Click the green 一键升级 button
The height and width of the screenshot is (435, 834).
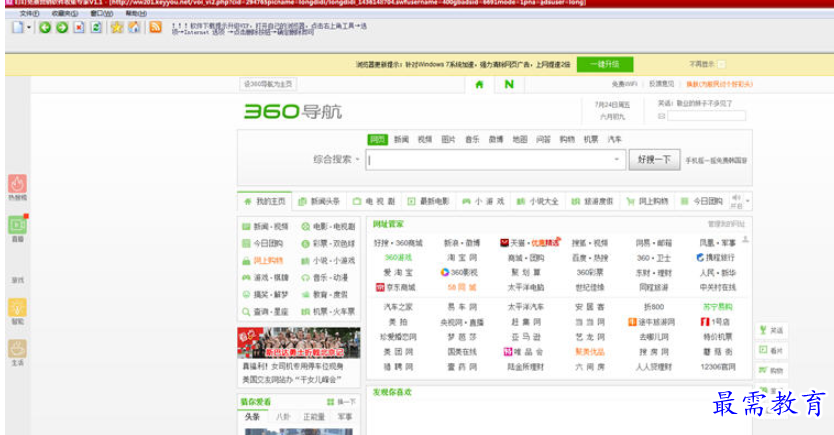tap(605, 64)
